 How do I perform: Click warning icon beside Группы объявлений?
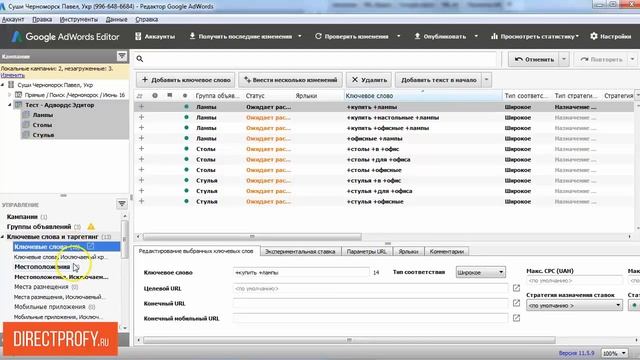click(91, 227)
